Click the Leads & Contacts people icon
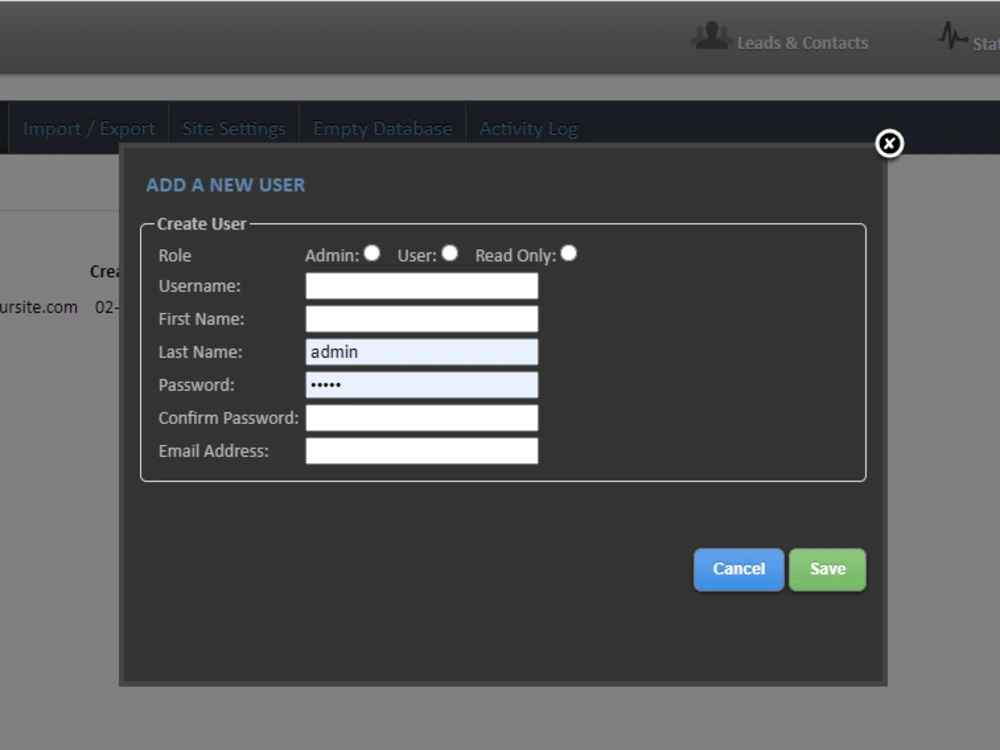This screenshot has height=750, width=1000. pos(710,36)
